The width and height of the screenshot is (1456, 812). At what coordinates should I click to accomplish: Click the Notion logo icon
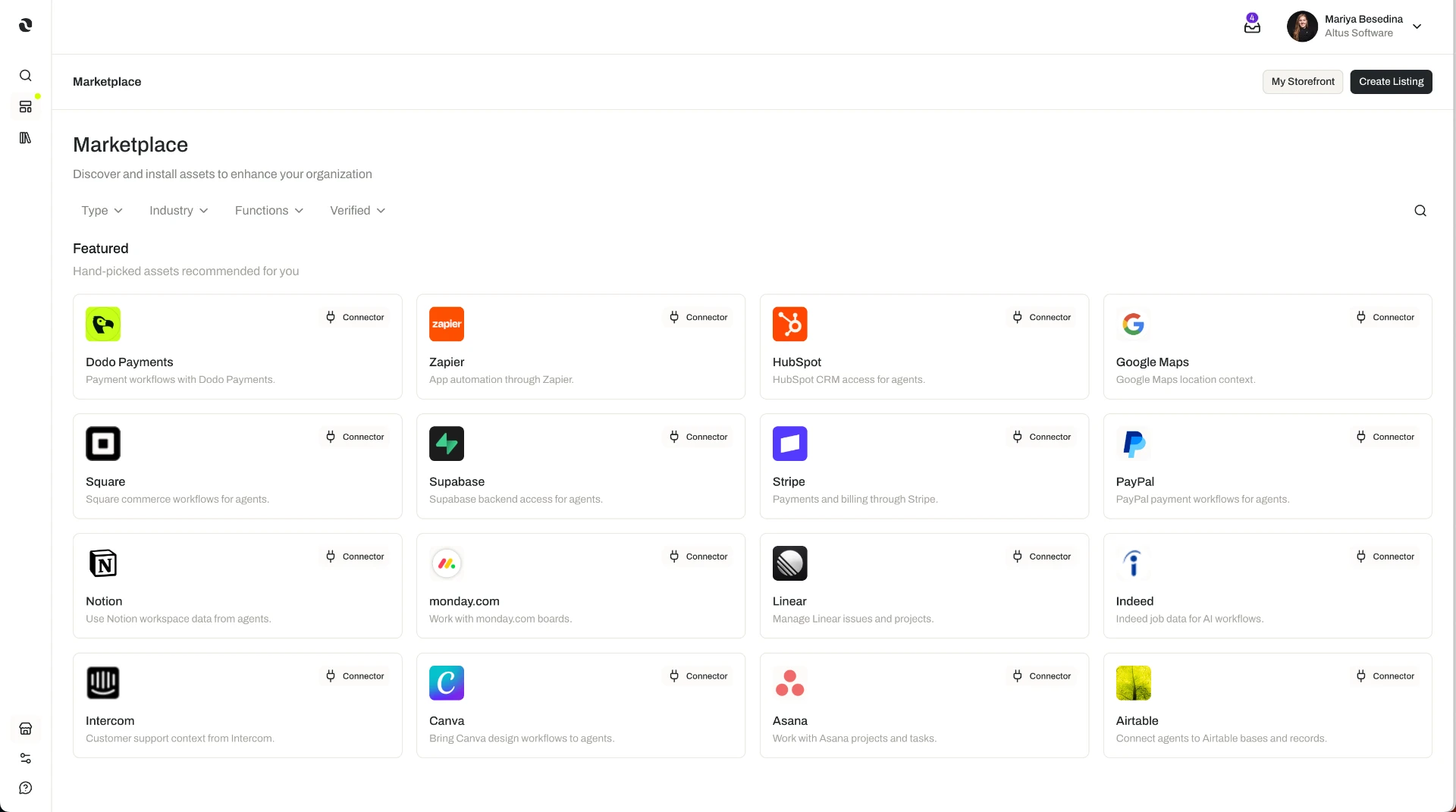tap(103, 563)
